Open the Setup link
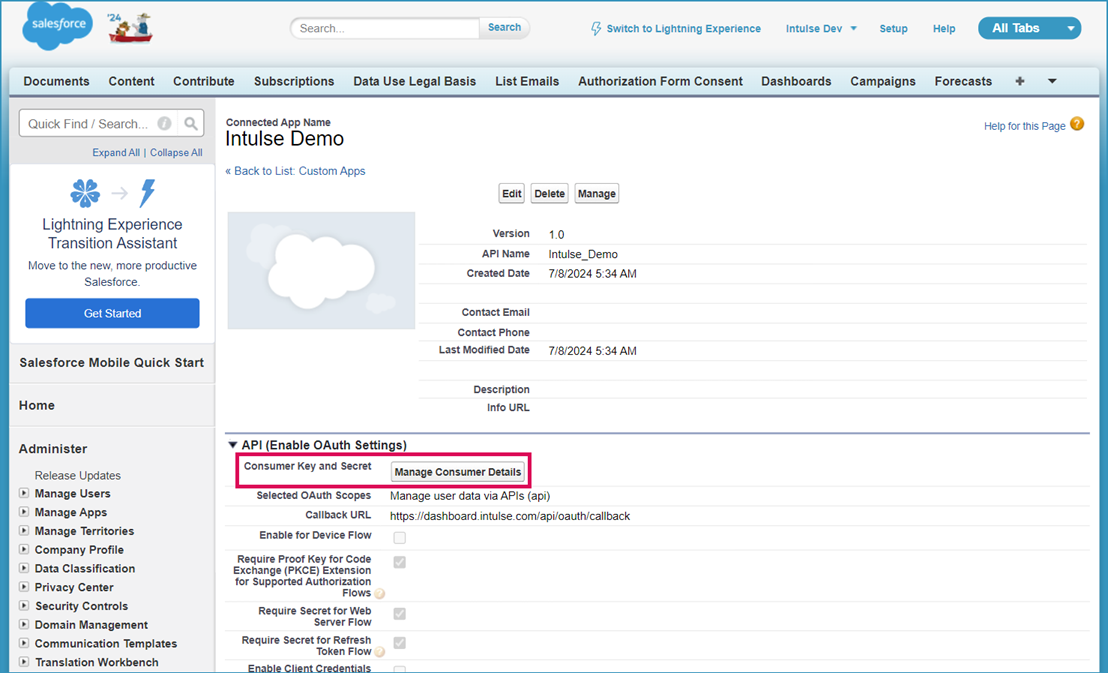 (x=893, y=29)
